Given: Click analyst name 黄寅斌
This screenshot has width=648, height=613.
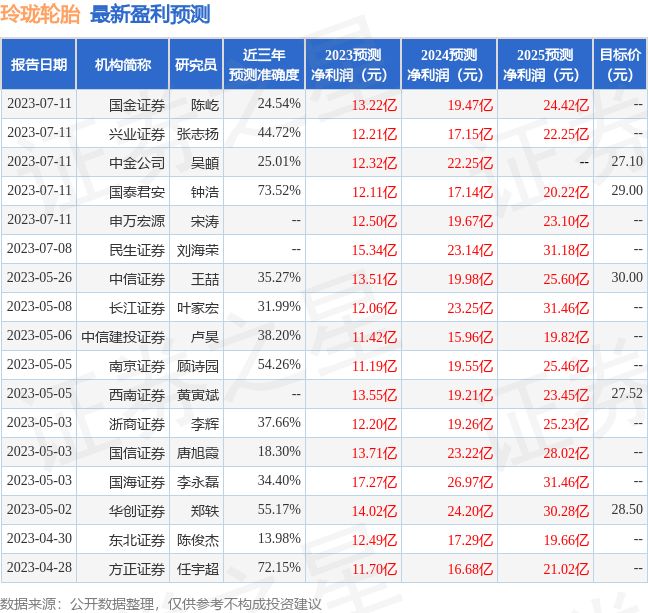Looking at the screenshot, I should [x=198, y=395].
